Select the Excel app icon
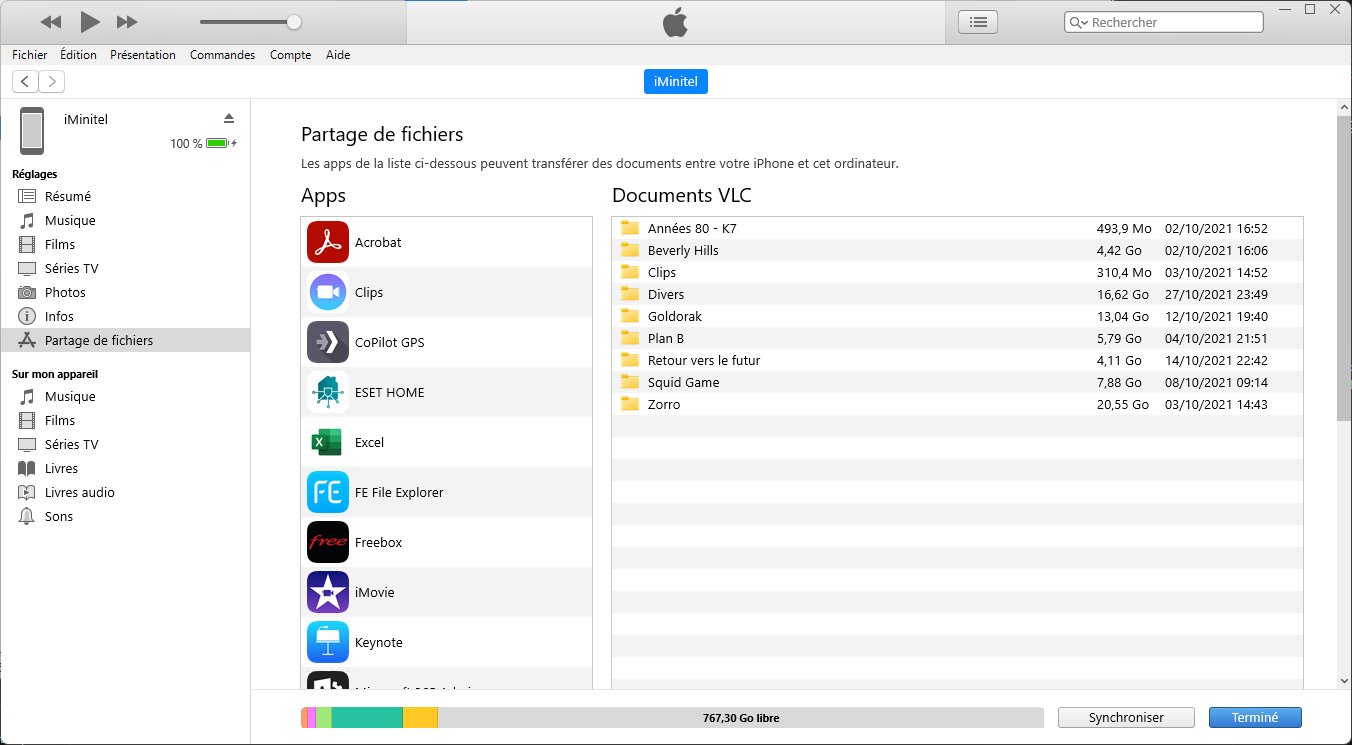The image size is (1352, 745). pyautogui.click(x=328, y=442)
